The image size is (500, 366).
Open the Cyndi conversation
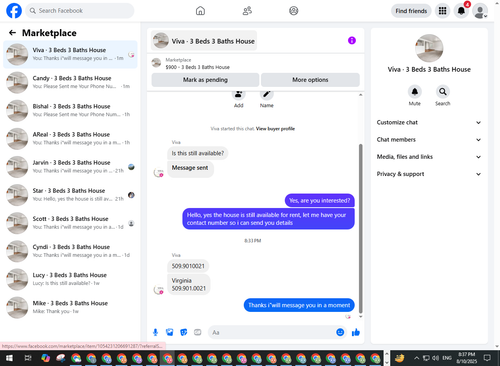[x=70, y=251]
